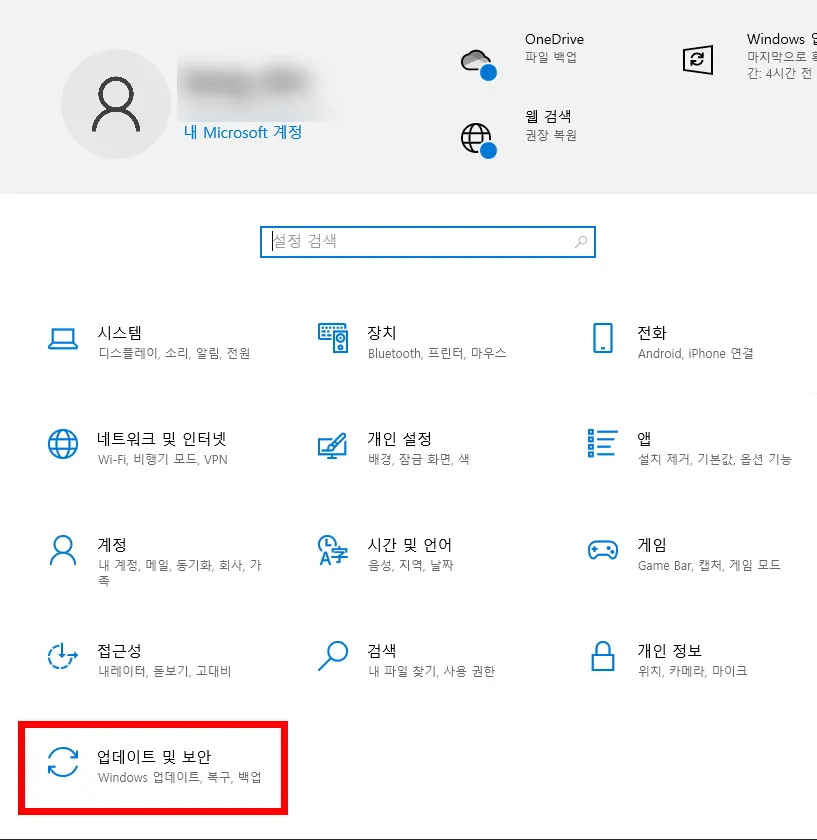
Task: Click the user profile avatar
Action: pyautogui.click(x=116, y=104)
